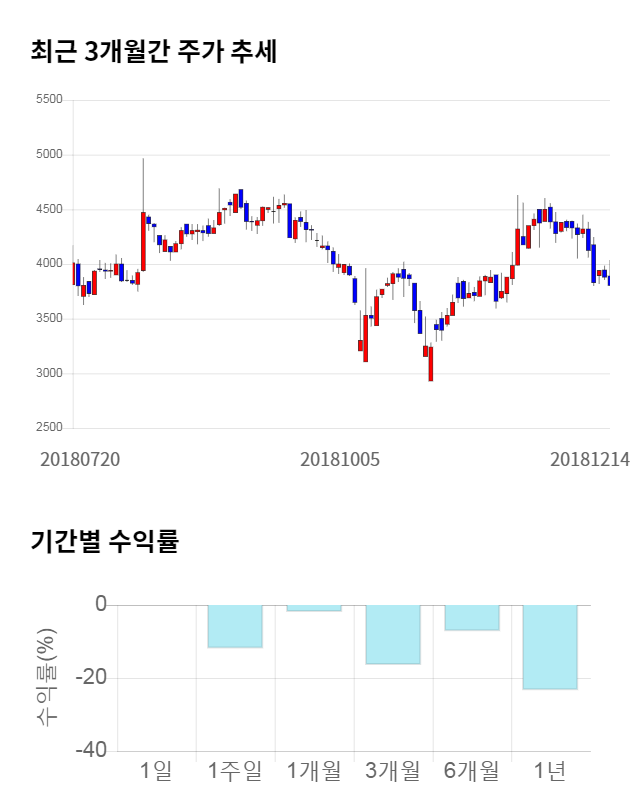The image size is (640, 810).
Task: Select the 6개월 axis label
Action: point(472,771)
